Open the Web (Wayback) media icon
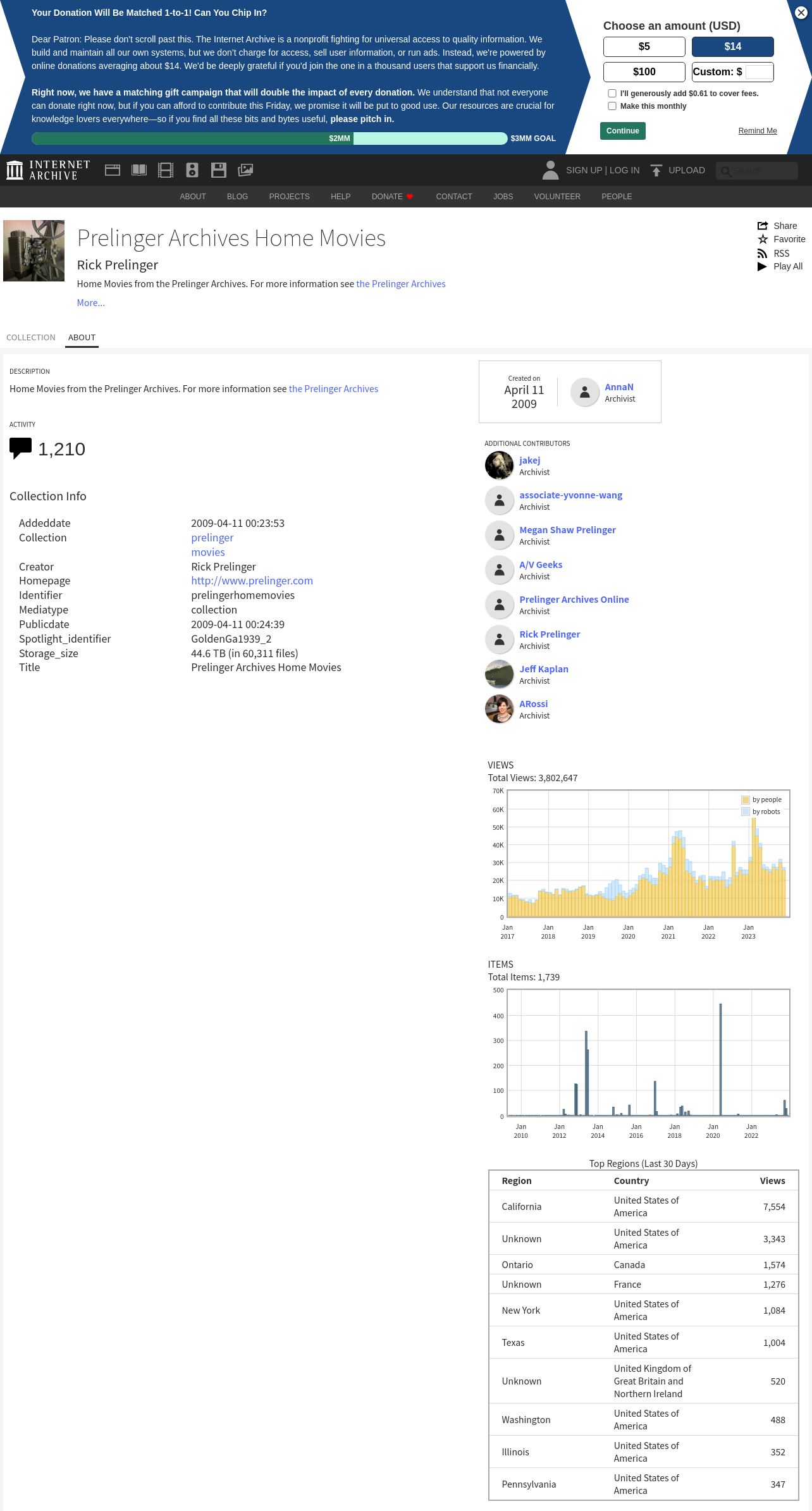Viewport: 812px width, 1511px height. 113,170
